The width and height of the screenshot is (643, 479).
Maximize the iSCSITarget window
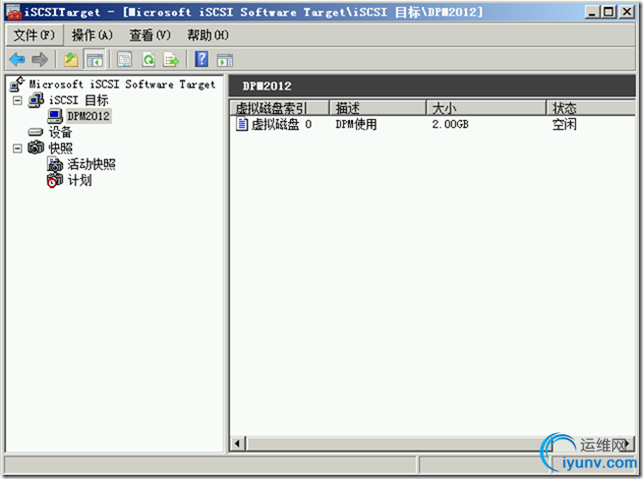[609, 12]
